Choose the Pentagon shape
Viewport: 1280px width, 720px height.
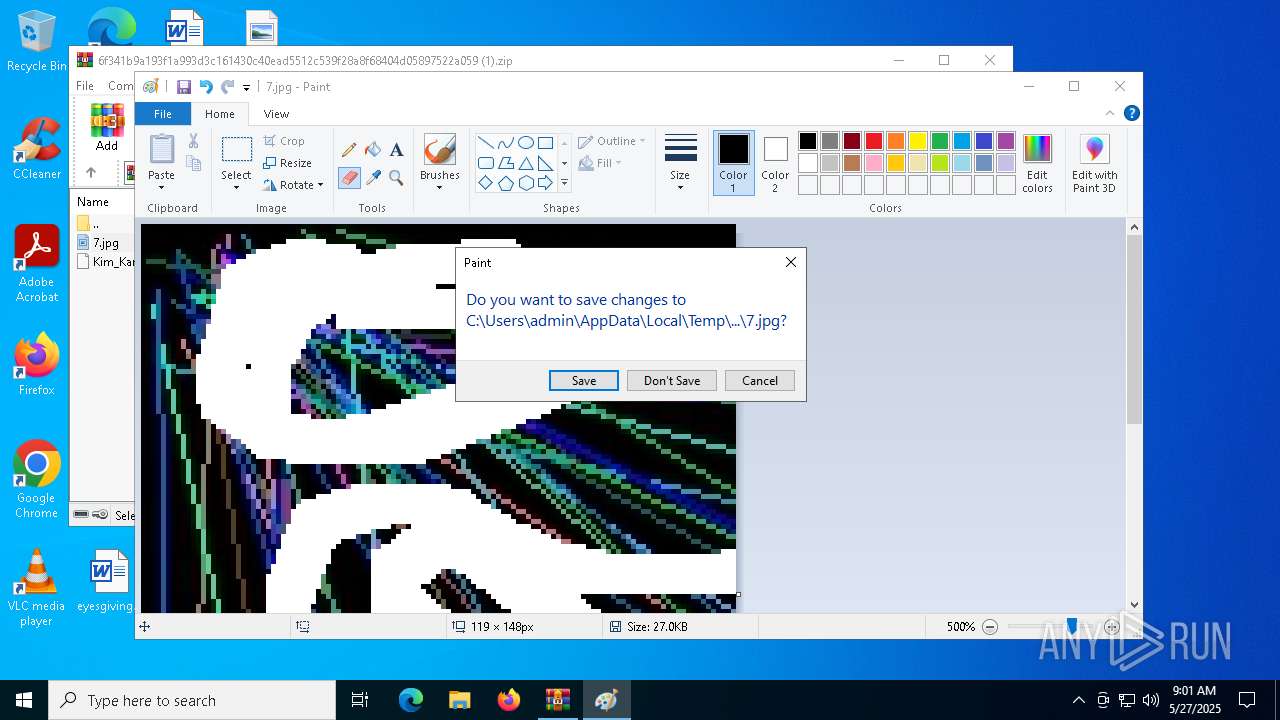click(505, 182)
